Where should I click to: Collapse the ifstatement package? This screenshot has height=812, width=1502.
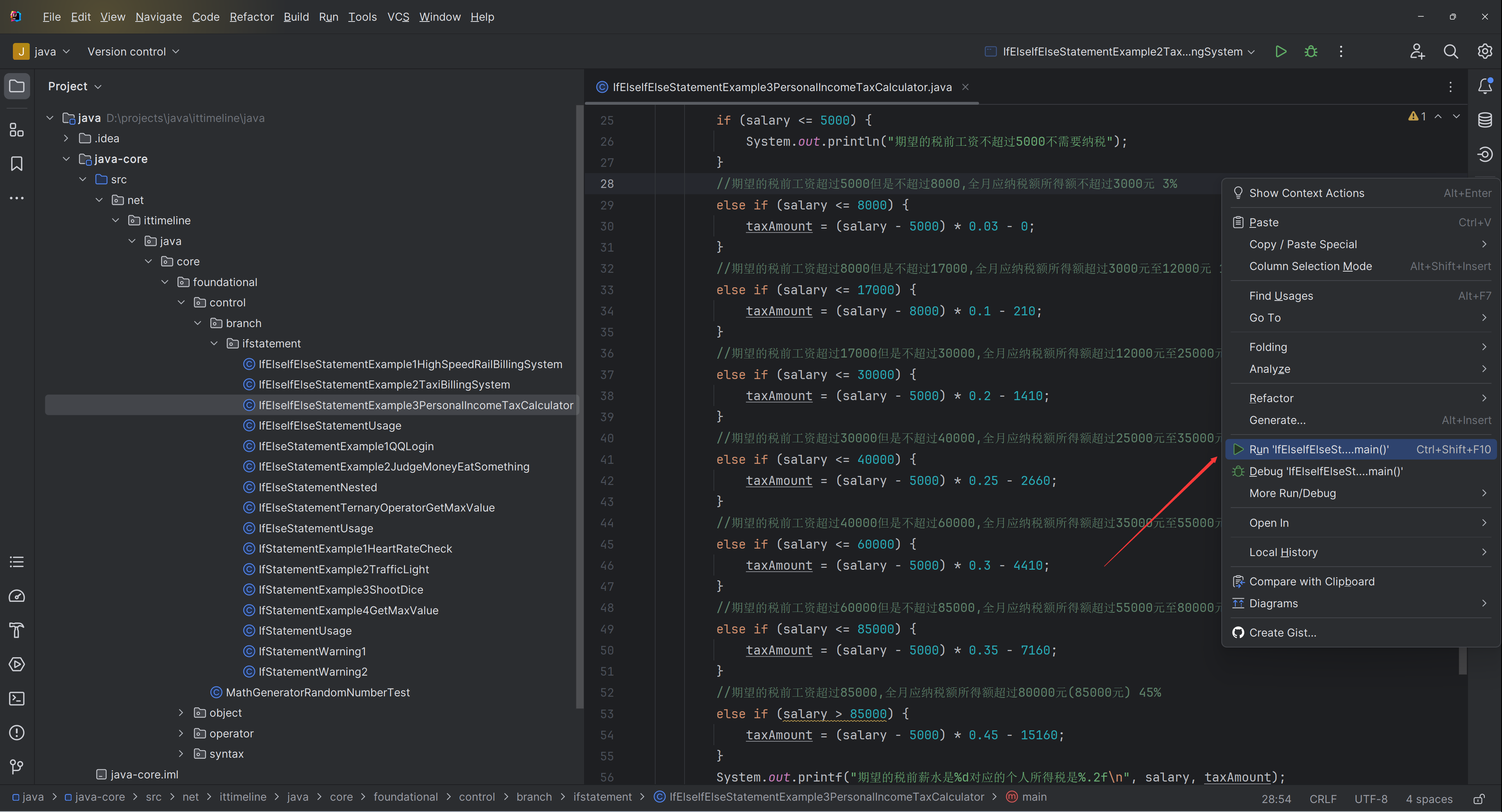point(214,343)
